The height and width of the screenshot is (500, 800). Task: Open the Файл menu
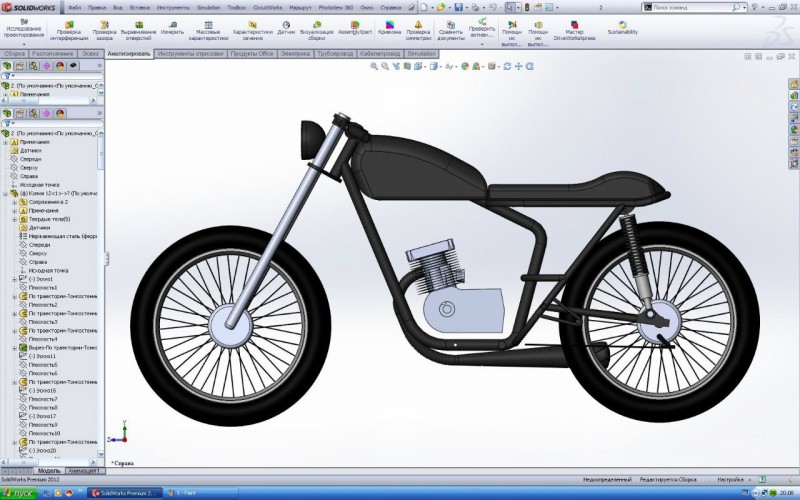point(74,8)
